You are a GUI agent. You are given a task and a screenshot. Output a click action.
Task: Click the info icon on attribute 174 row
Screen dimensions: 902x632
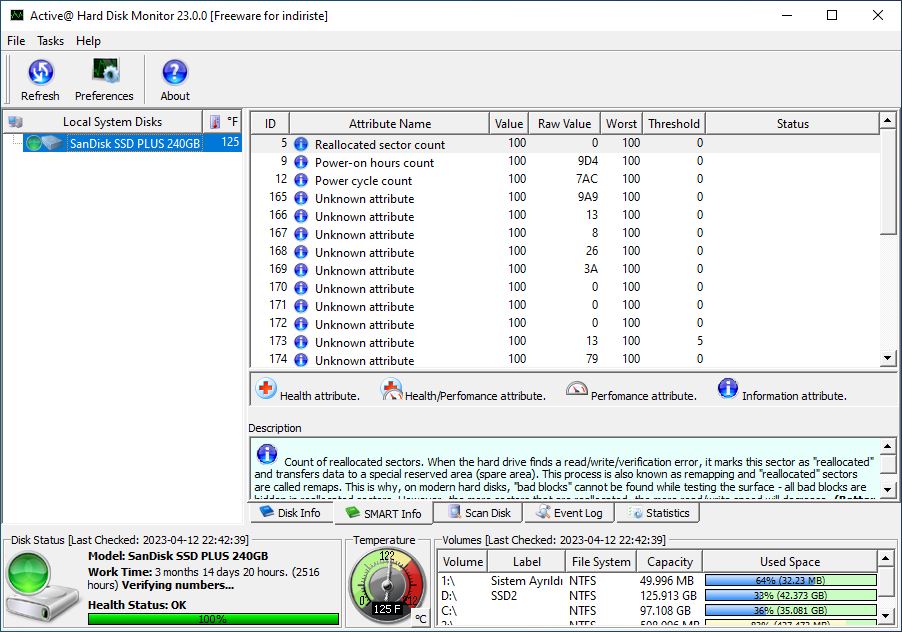pos(301,360)
